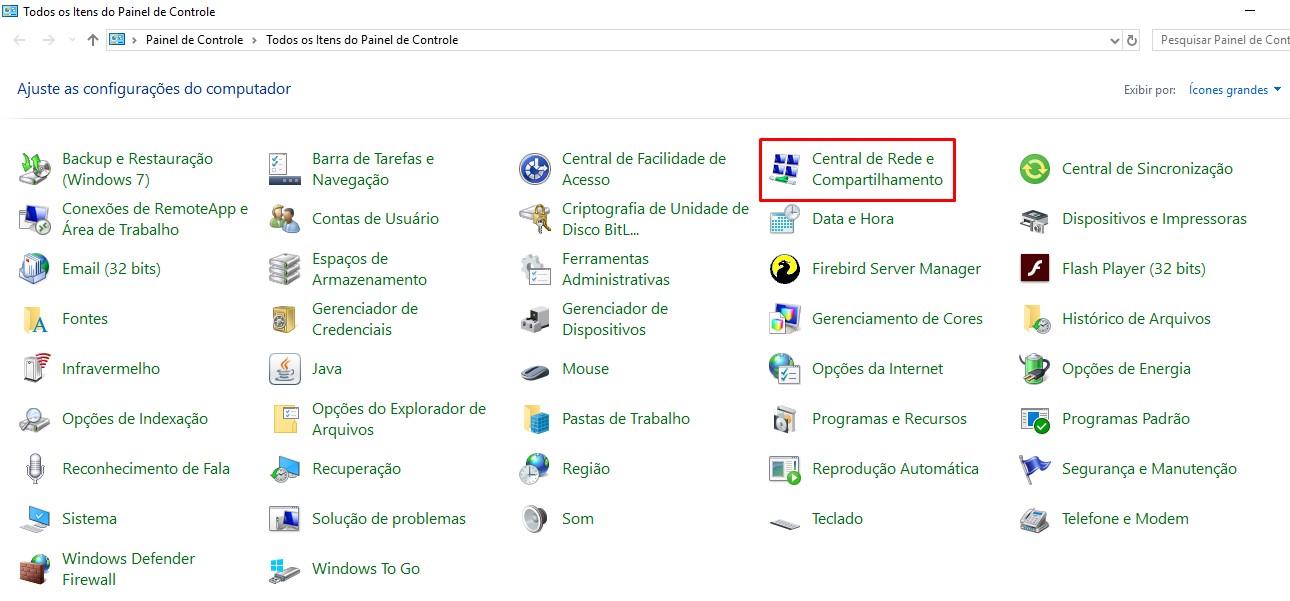The width and height of the screenshot is (1290, 601).
Task: Expand the address bar history dropdown arrow
Action: (x=1115, y=41)
